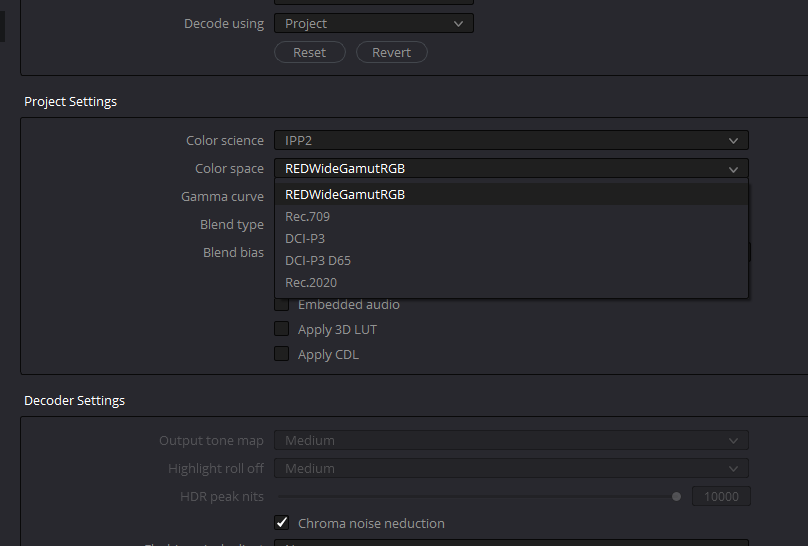Enable the Apply CDL checkbox
808x546 pixels.
coord(282,354)
